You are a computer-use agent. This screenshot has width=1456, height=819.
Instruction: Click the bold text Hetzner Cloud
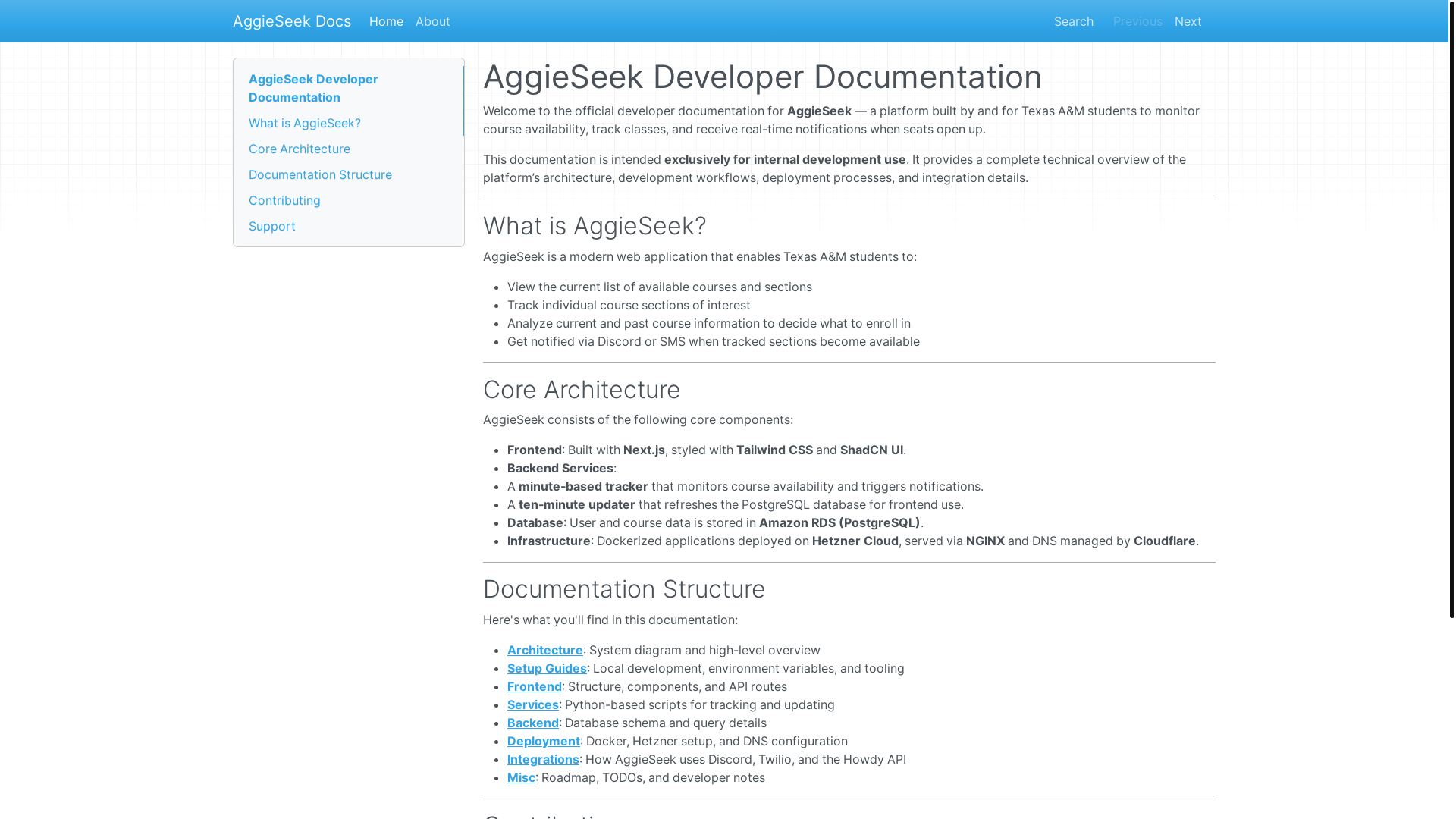tap(855, 541)
